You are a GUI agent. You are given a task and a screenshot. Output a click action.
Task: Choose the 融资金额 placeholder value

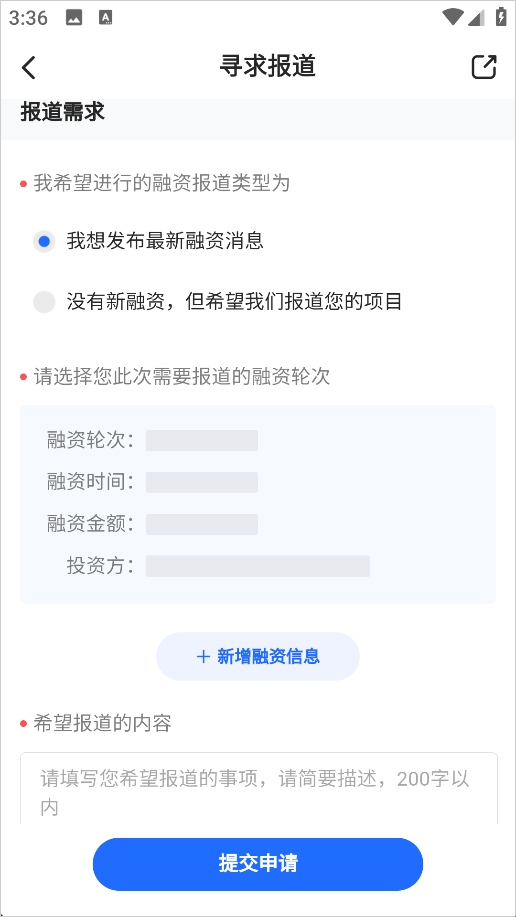[x=202, y=525]
